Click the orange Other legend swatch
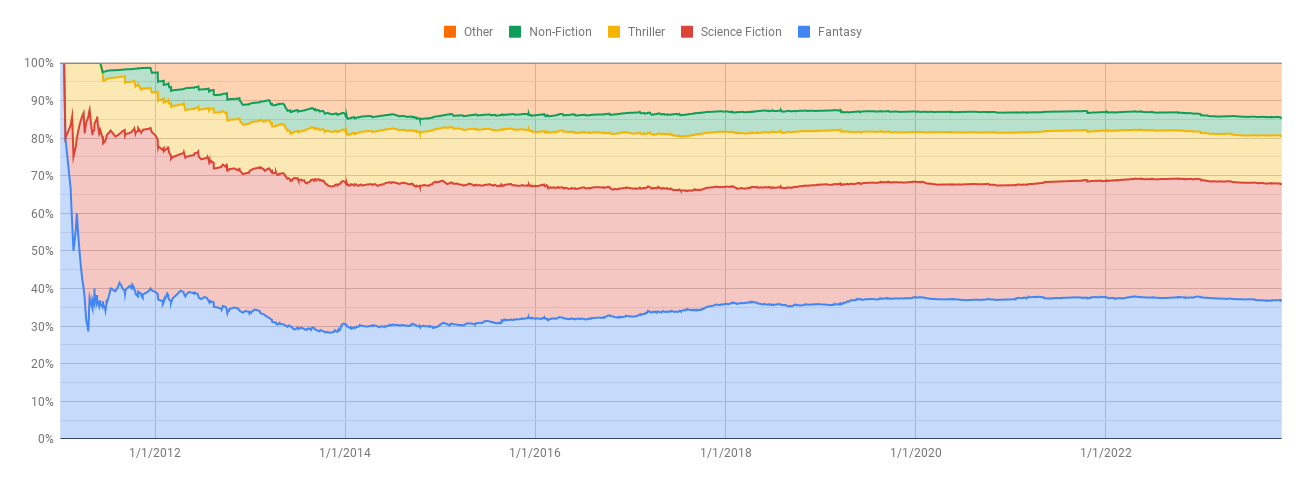This screenshot has width=1306, height=484. pyautogui.click(x=450, y=32)
